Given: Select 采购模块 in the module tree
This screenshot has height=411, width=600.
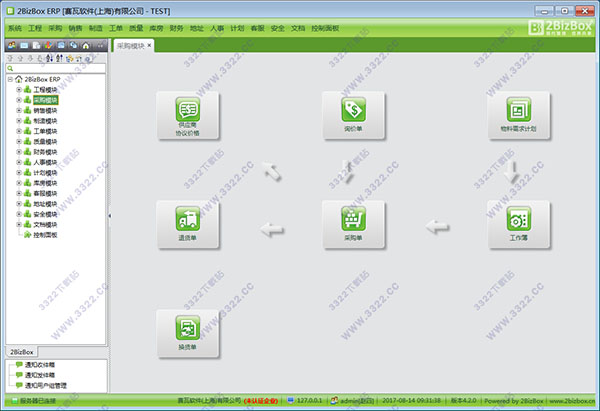Looking at the screenshot, I should point(46,100).
